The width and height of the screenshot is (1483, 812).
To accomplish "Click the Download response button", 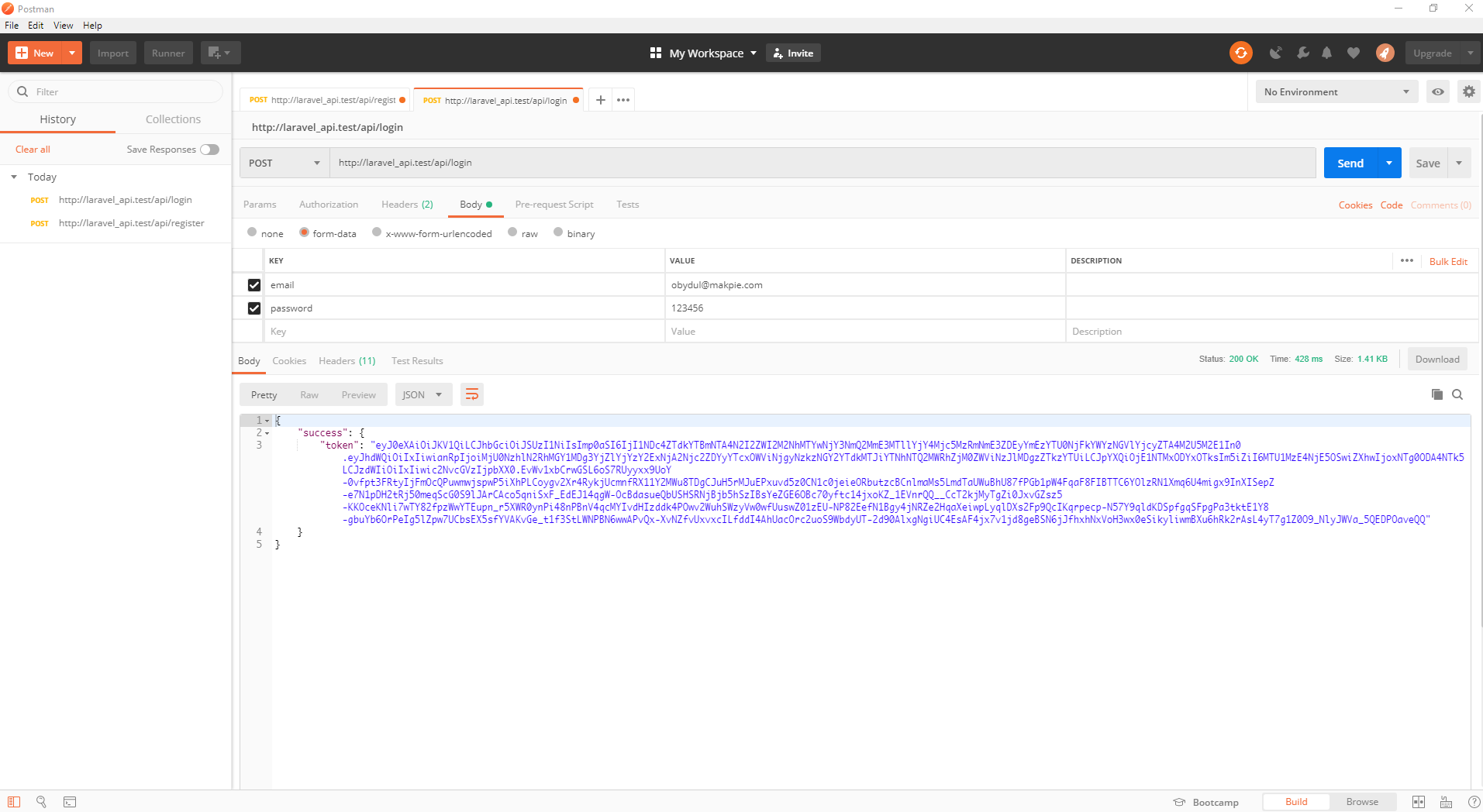I will (1437, 359).
